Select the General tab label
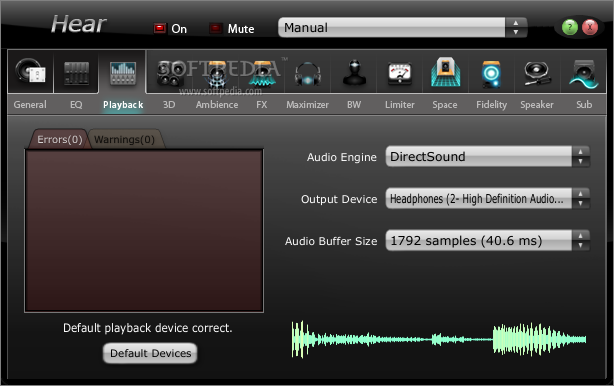614x386 pixels. 30,105
